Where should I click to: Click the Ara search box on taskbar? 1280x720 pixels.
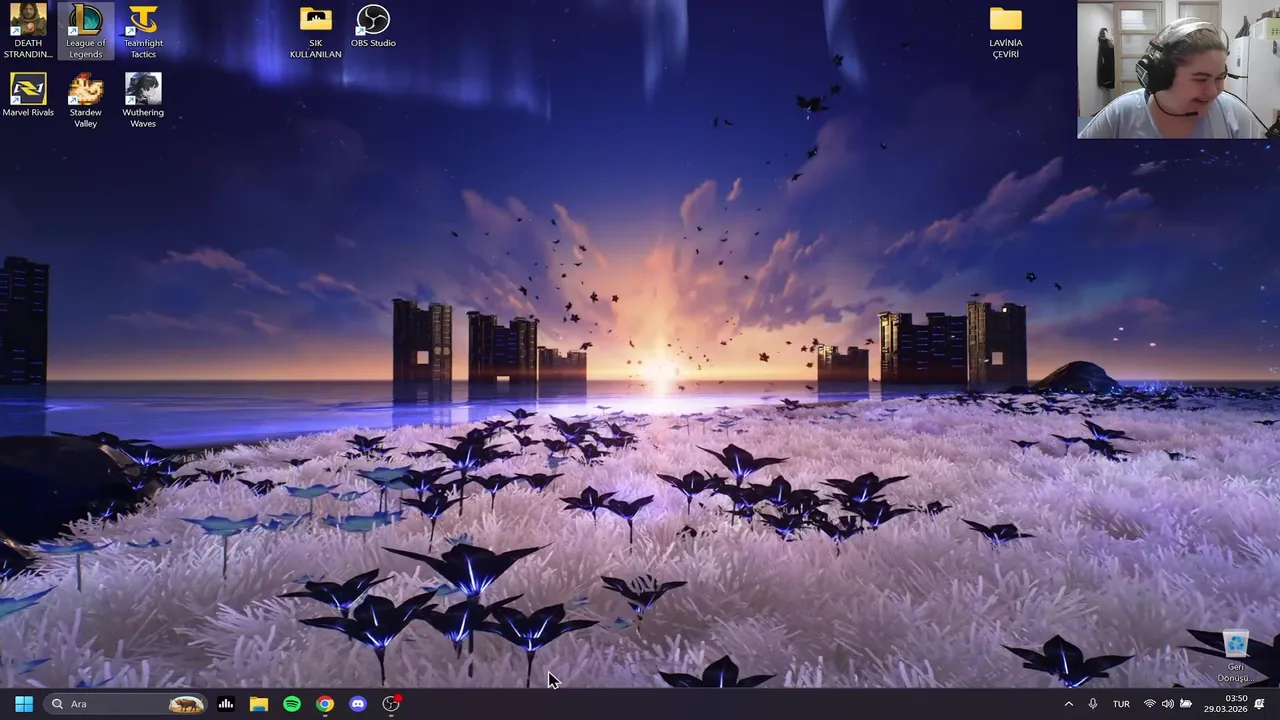pos(126,704)
